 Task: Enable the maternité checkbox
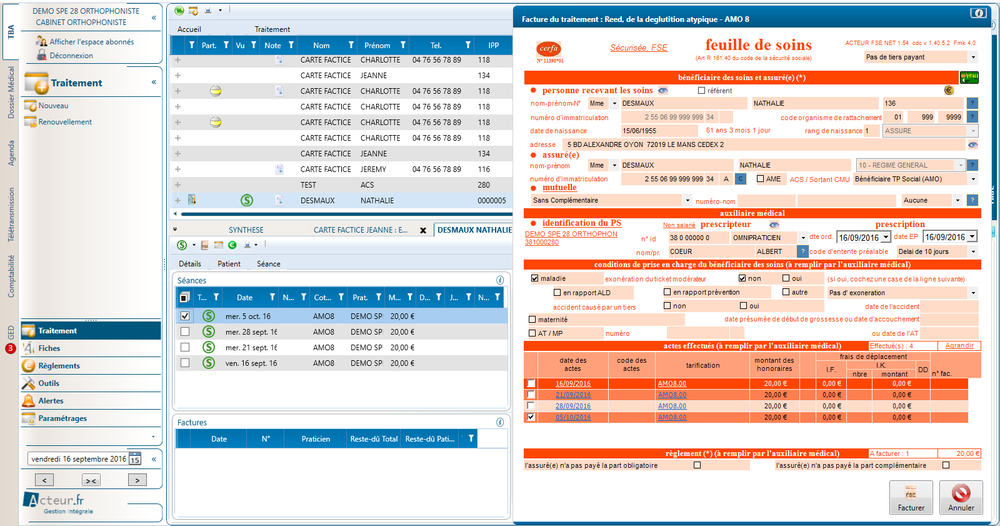point(532,319)
